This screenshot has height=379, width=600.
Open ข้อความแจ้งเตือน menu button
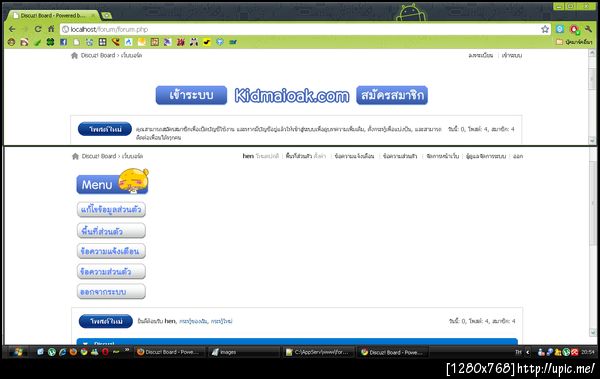point(111,251)
